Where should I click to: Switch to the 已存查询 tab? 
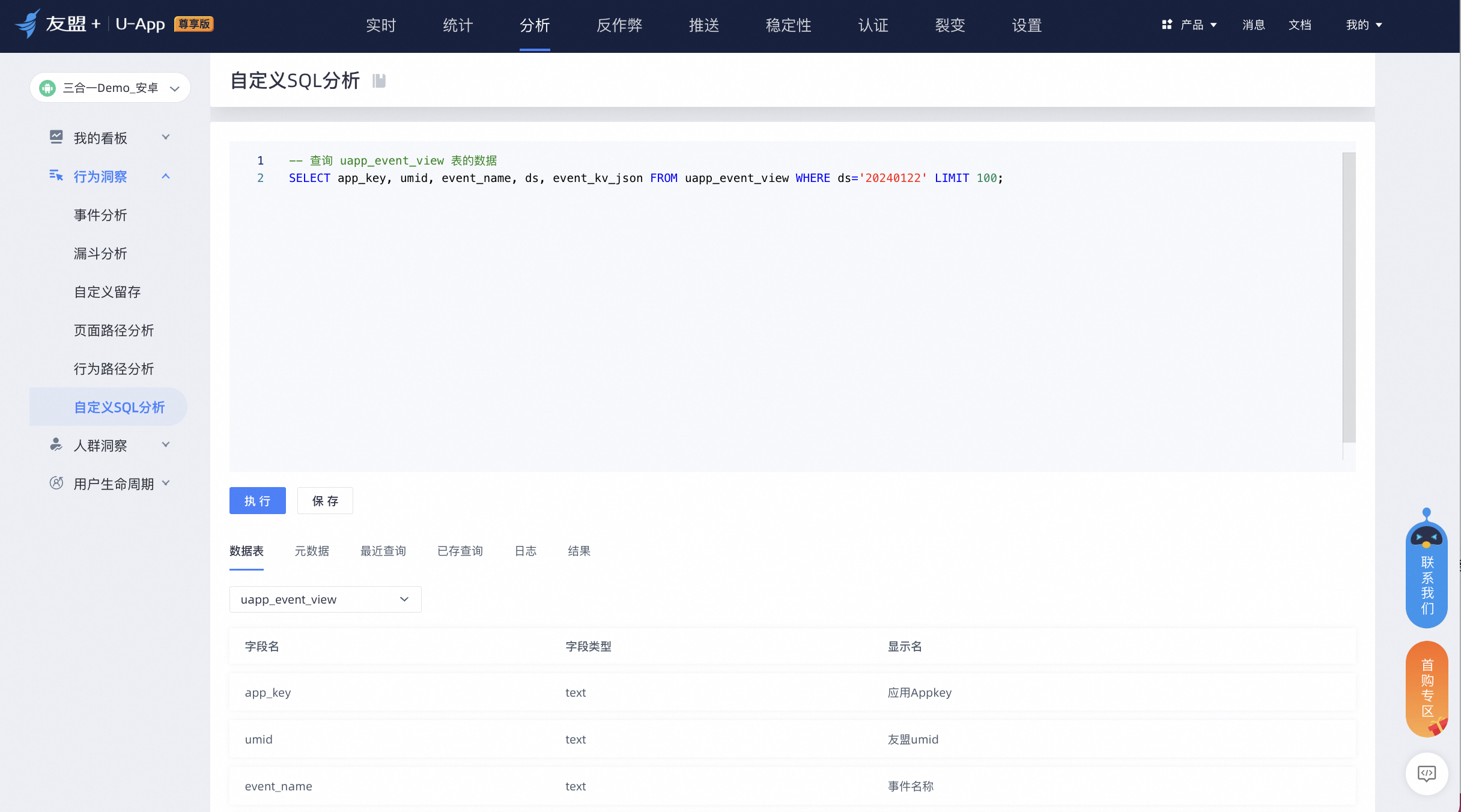[x=460, y=551]
